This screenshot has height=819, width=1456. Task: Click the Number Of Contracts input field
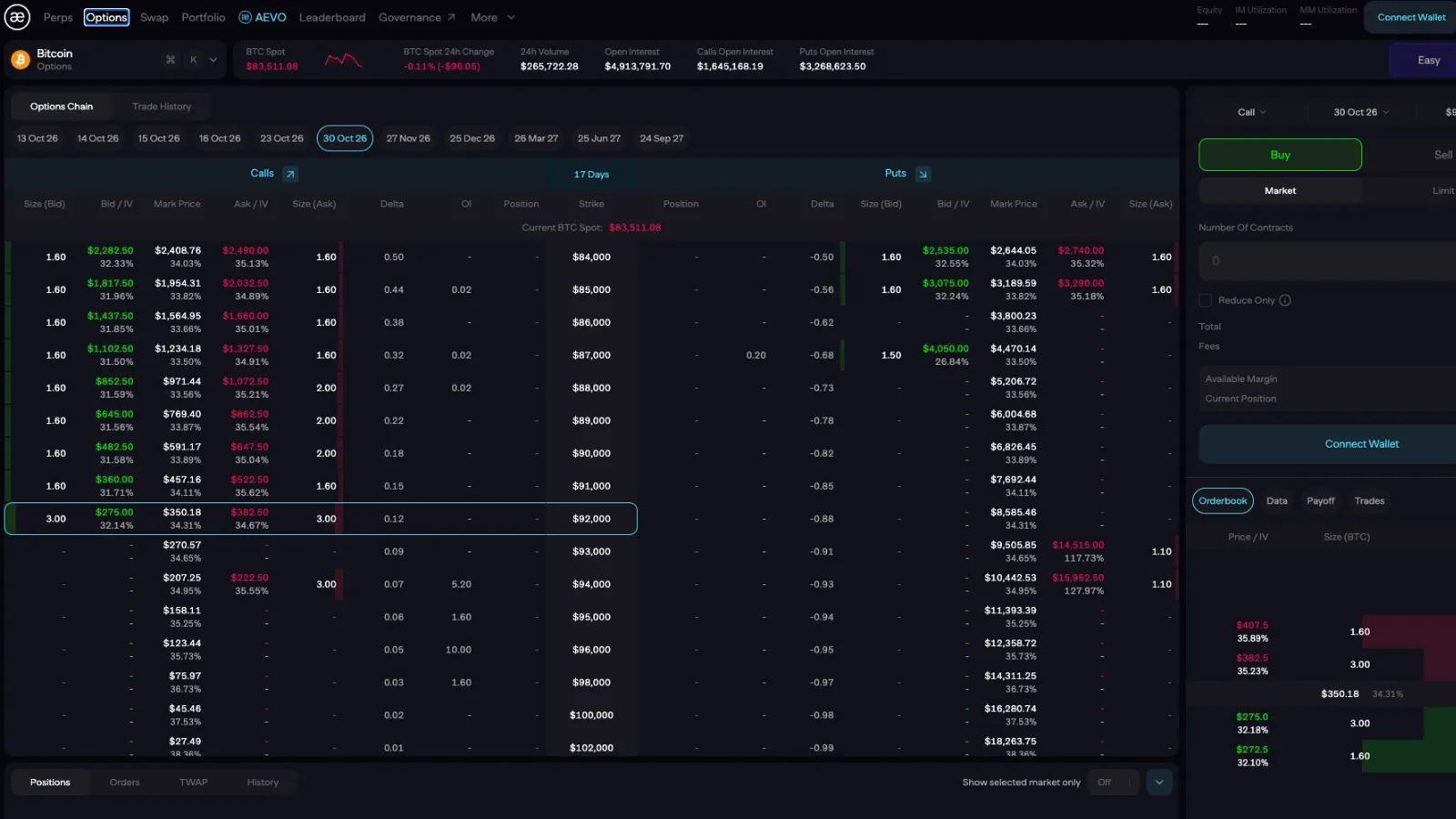(x=1329, y=261)
